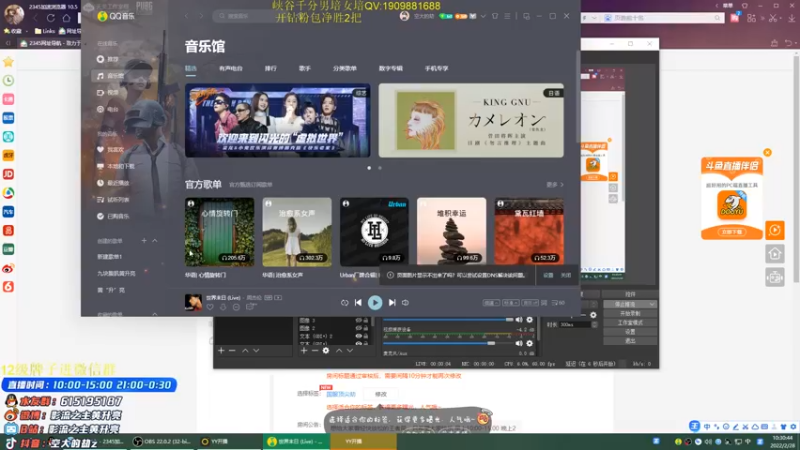Open OBS source properties gear icon

tap(326, 351)
